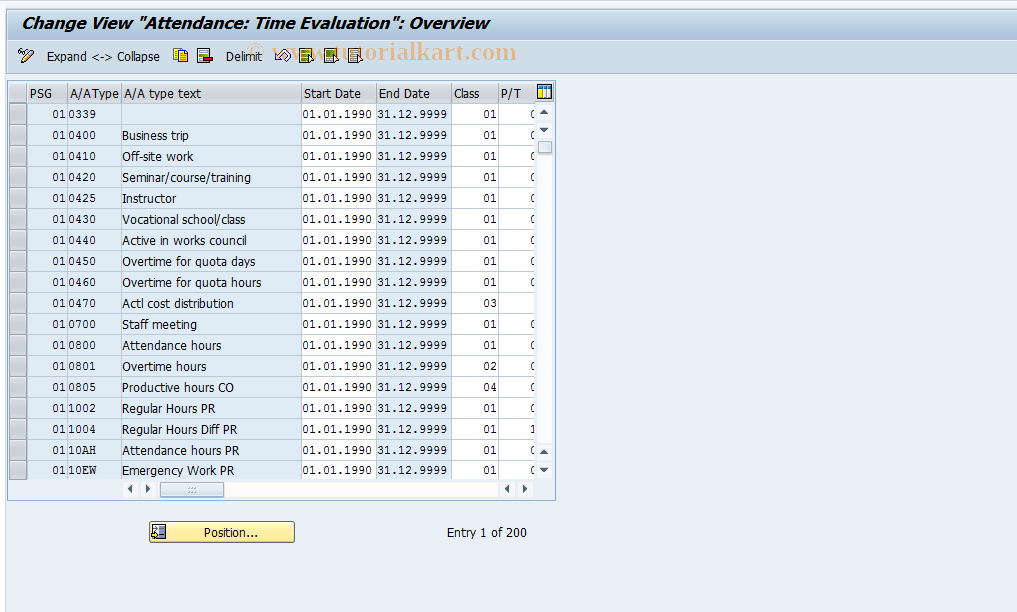Click 'Active in works council' text cell

(x=211, y=241)
